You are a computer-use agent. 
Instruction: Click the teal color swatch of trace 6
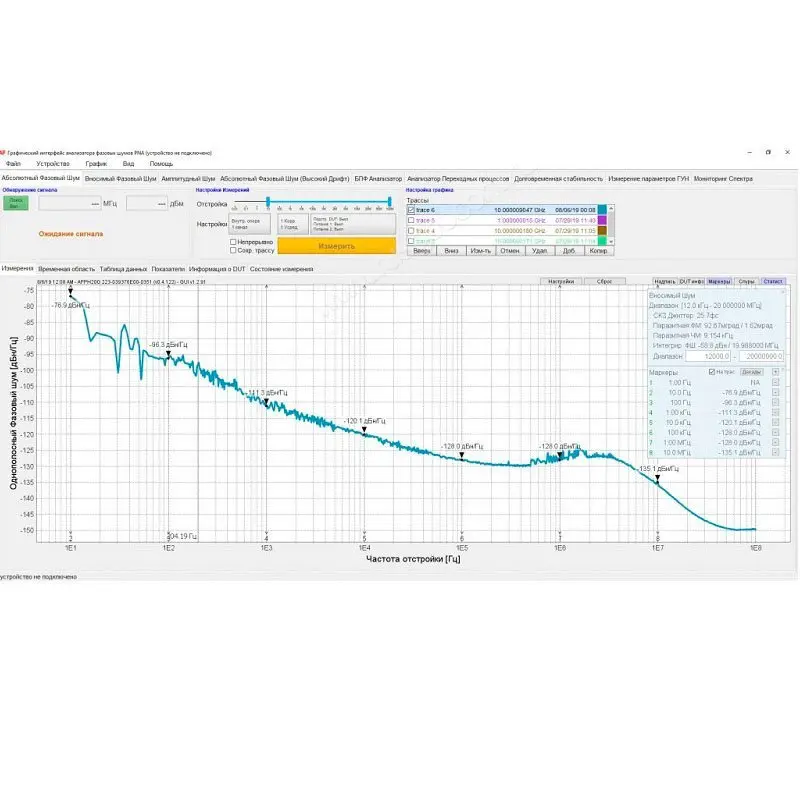[603, 210]
